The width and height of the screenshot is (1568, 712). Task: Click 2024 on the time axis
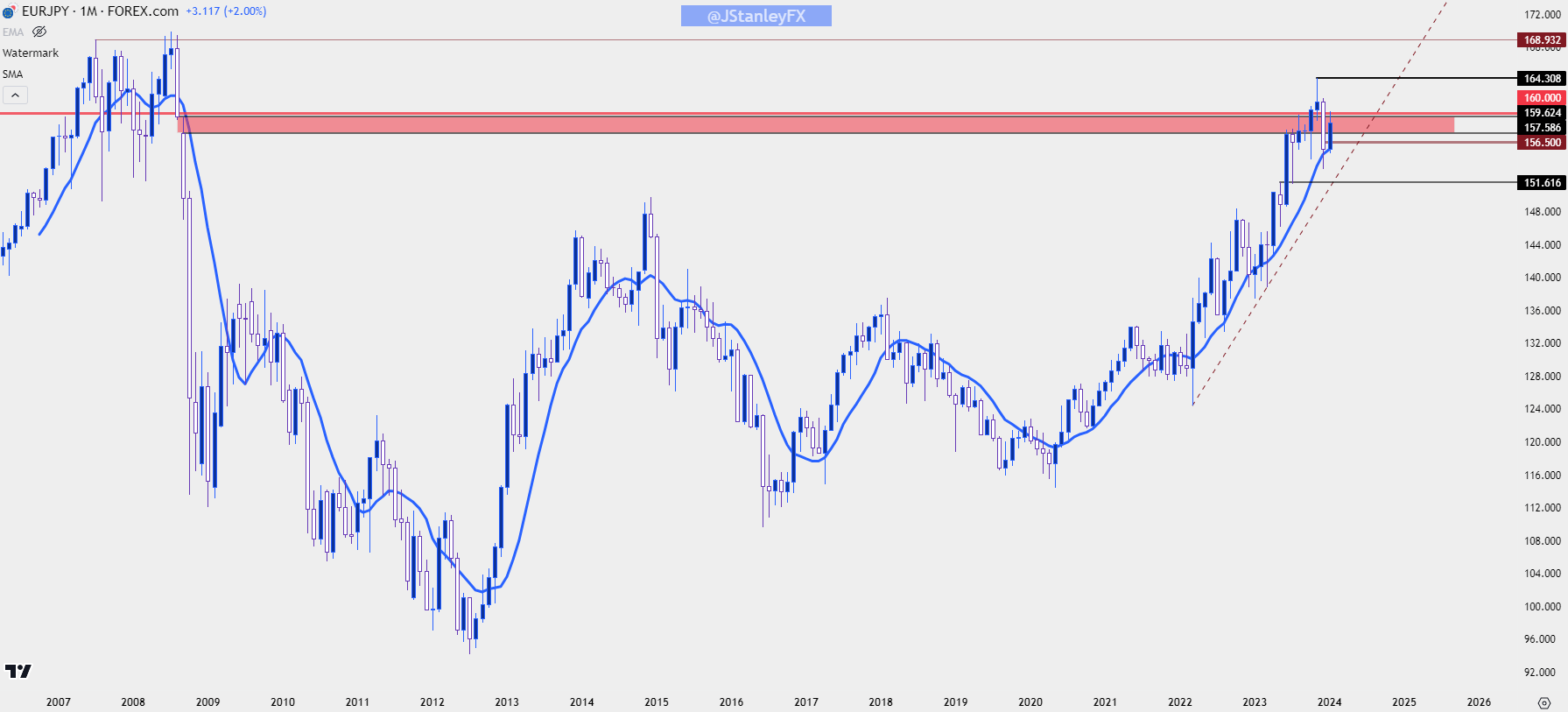[x=1330, y=702]
